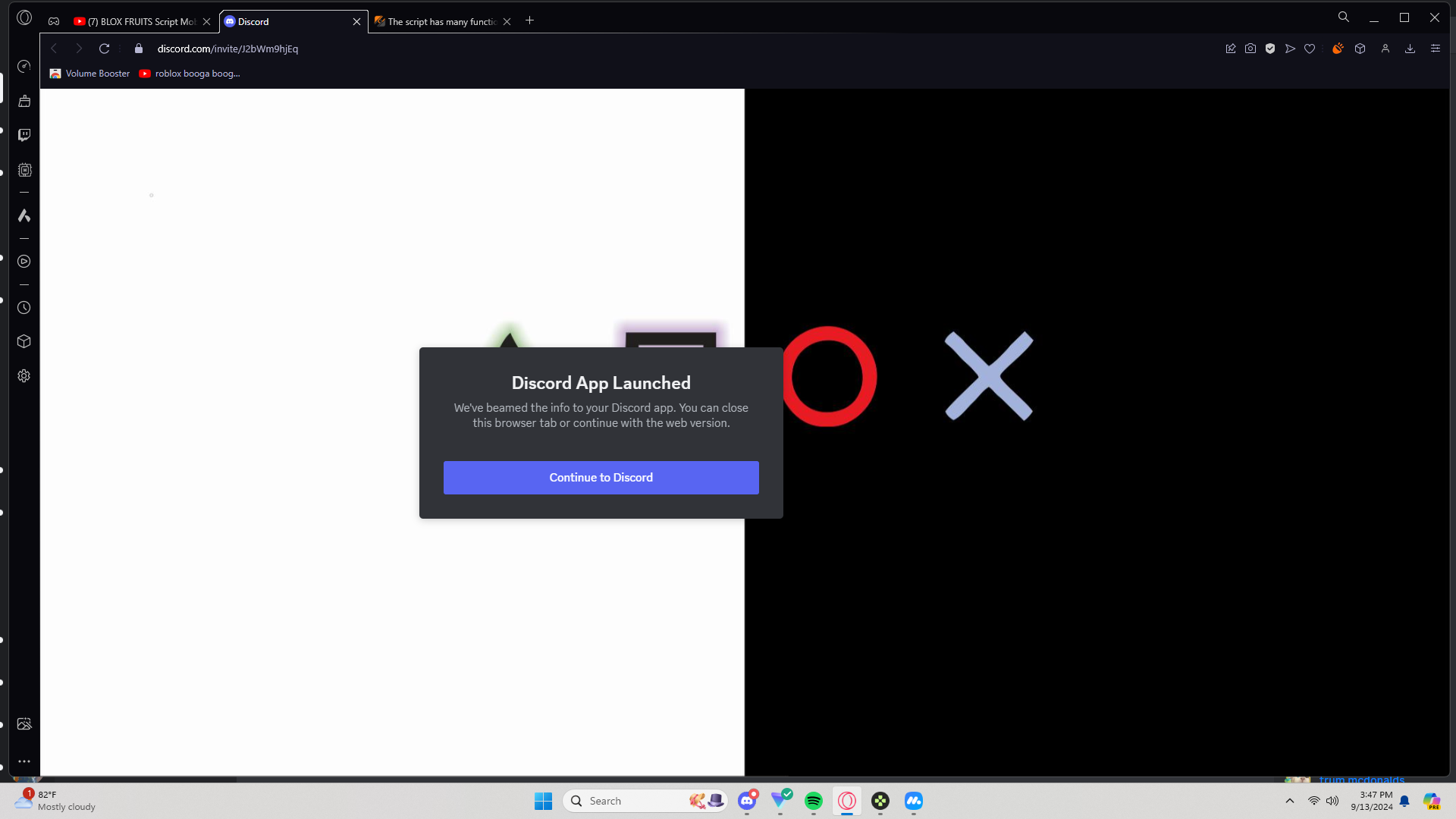Open a new tab with plus button
The width and height of the screenshot is (1456, 819).
(530, 20)
